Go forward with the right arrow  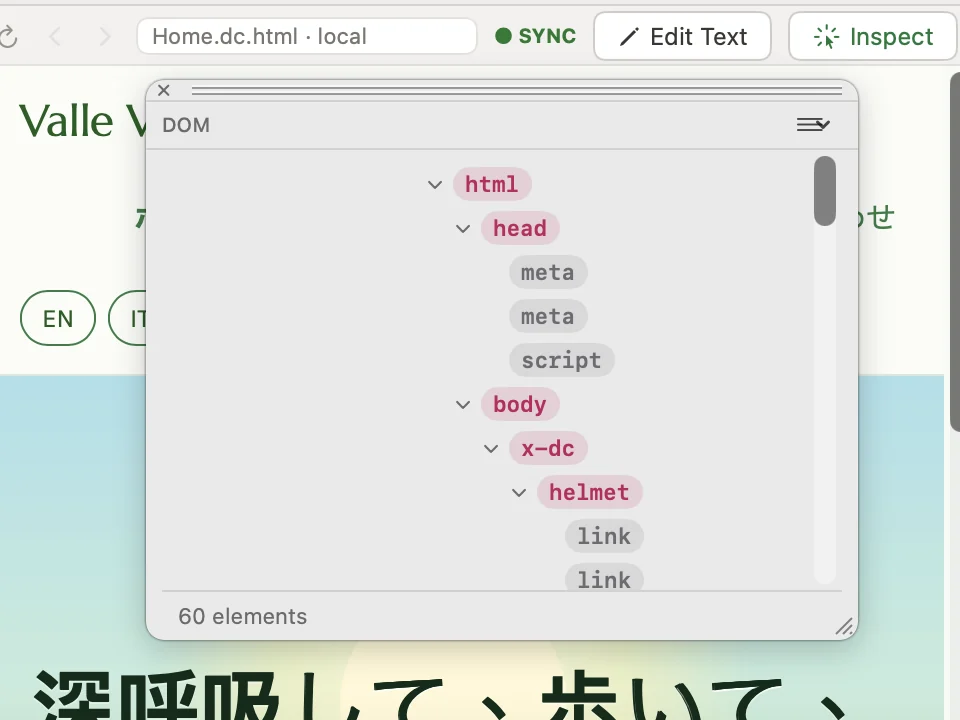(105, 37)
